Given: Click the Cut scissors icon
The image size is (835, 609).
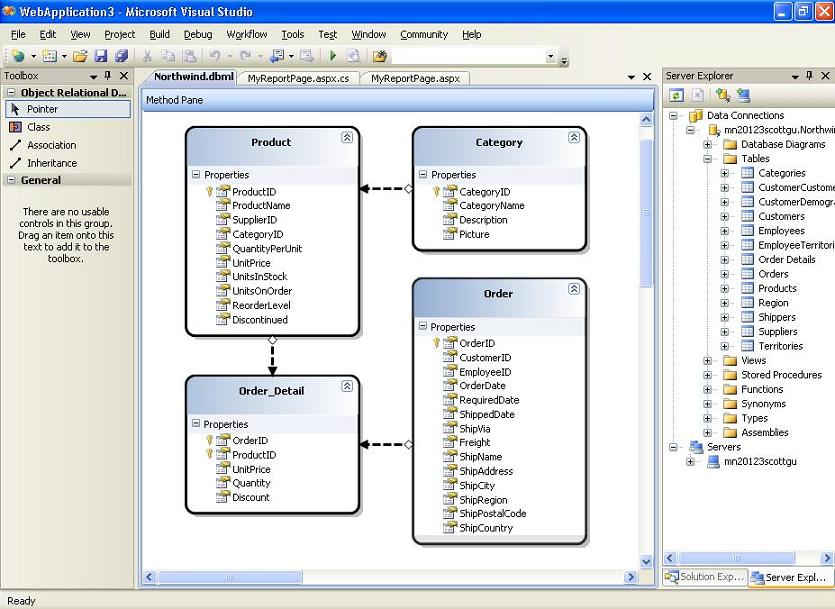Looking at the screenshot, I should coord(148,56).
